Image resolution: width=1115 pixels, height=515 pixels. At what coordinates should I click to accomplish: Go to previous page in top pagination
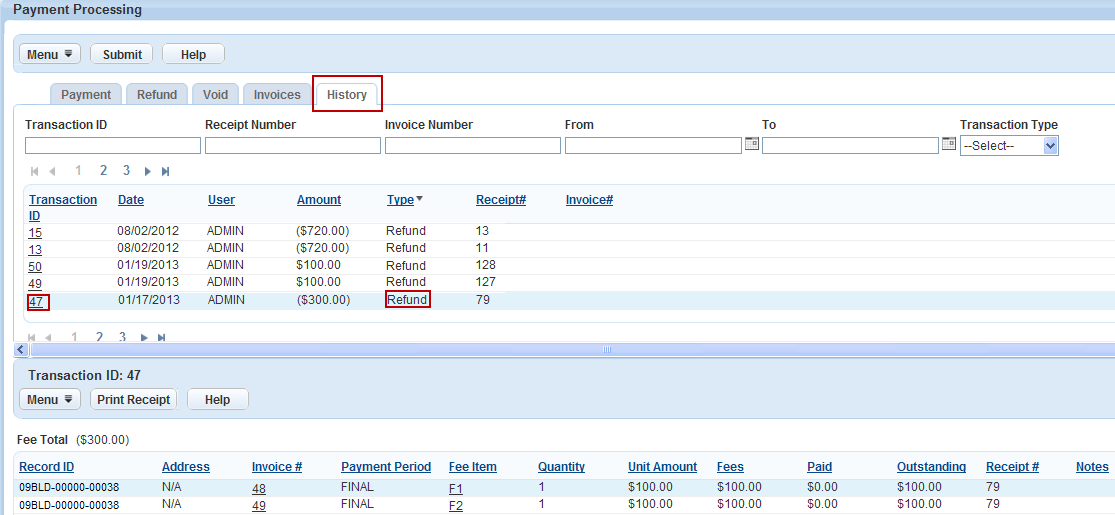click(52, 171)
